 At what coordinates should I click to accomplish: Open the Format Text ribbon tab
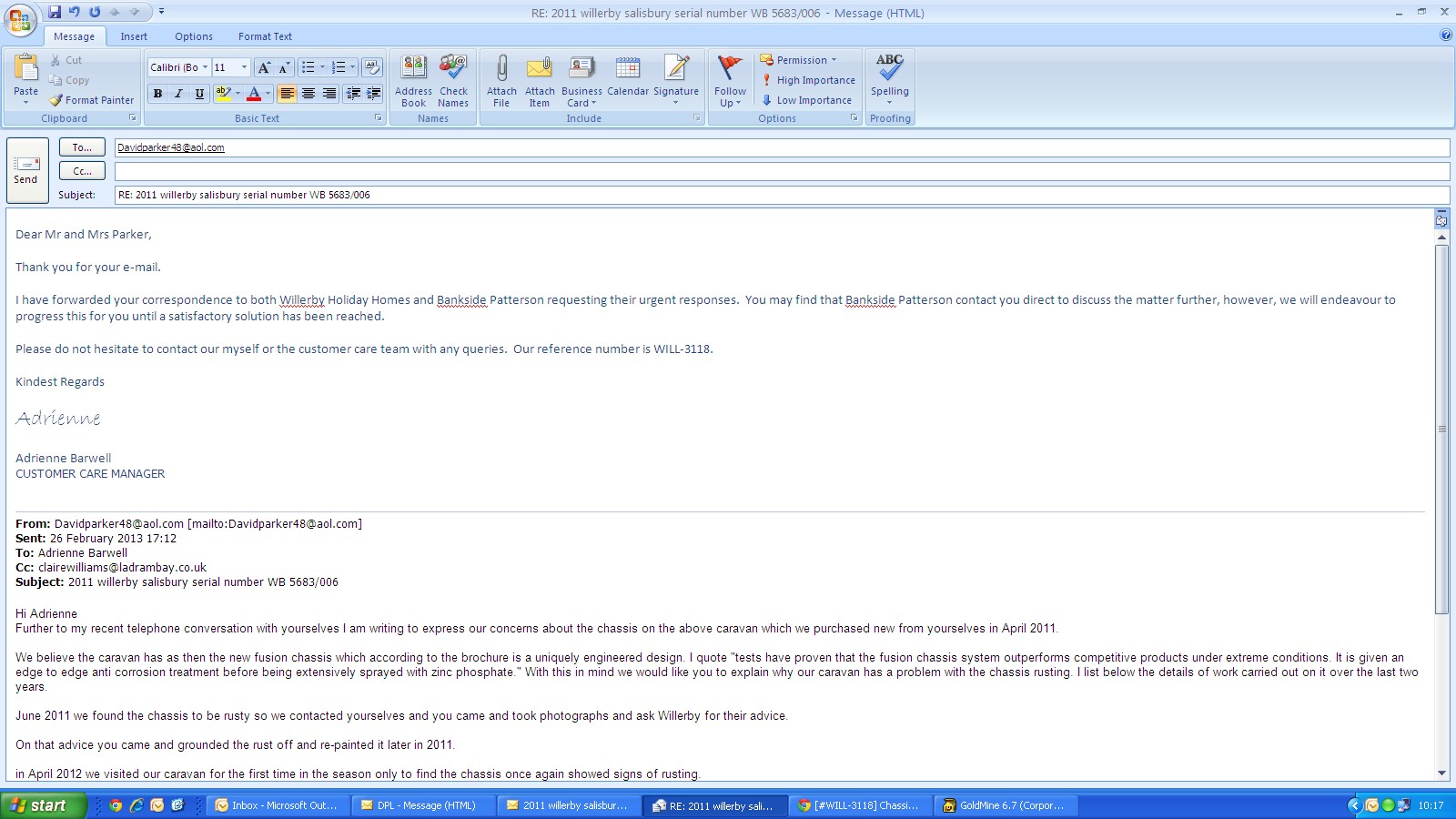point(265,36)
